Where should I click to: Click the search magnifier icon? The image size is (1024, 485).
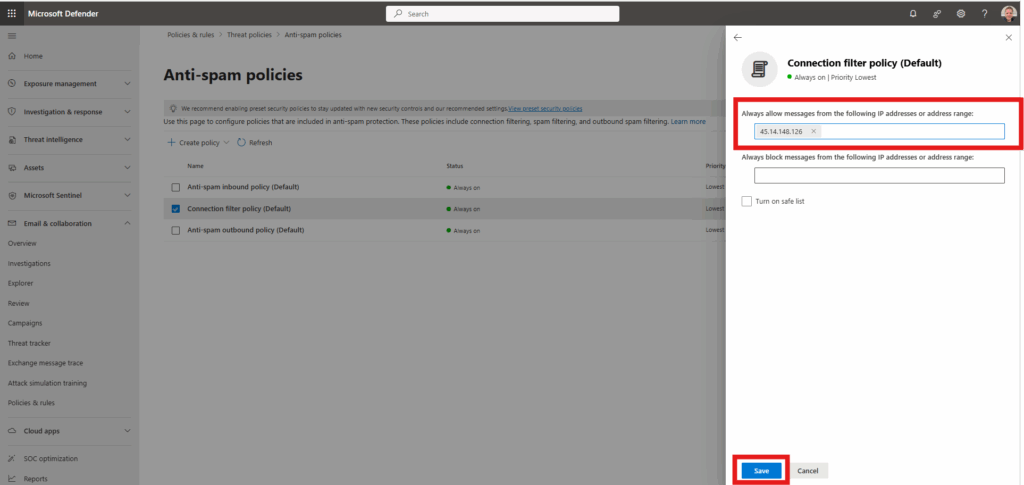[x=398, y=14]
